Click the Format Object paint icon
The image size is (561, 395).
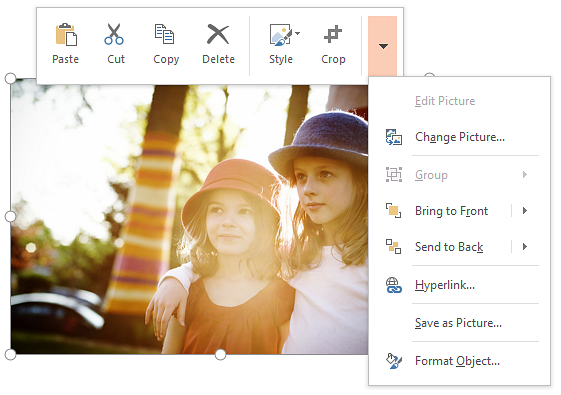point(394,361)
